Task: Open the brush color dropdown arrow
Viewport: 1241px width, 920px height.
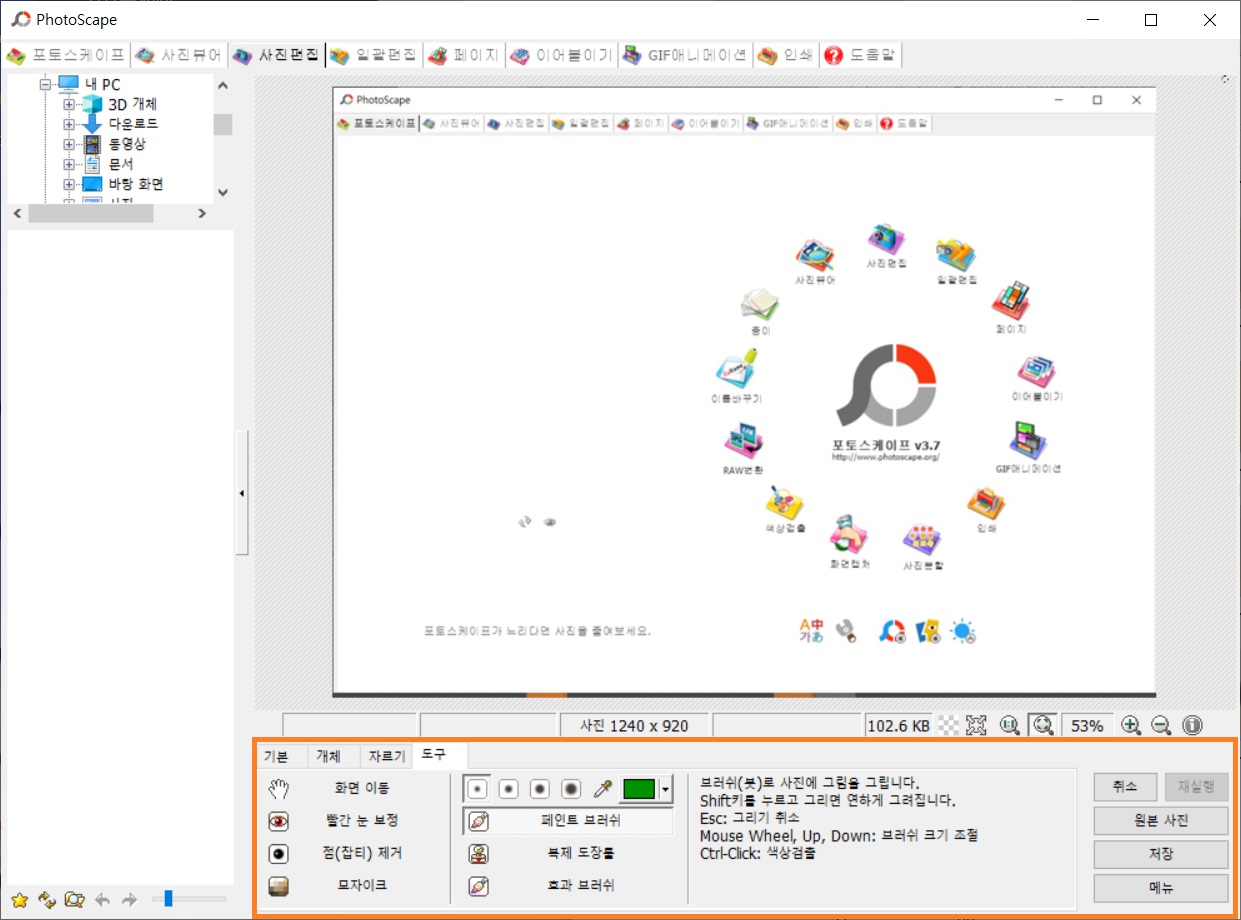Action: click(x=665, y=789)
